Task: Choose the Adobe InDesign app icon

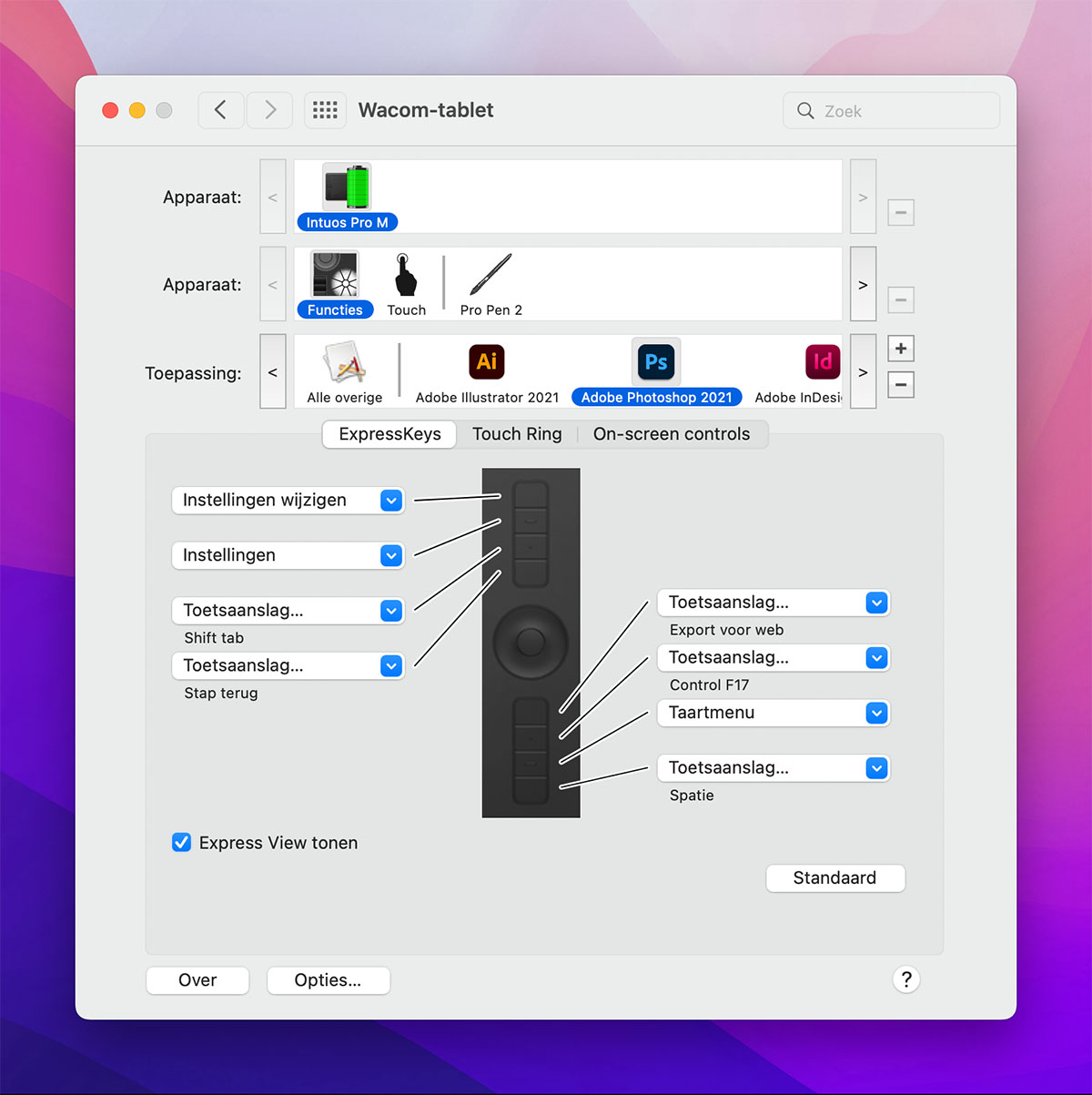Action: tap(822, 362)
